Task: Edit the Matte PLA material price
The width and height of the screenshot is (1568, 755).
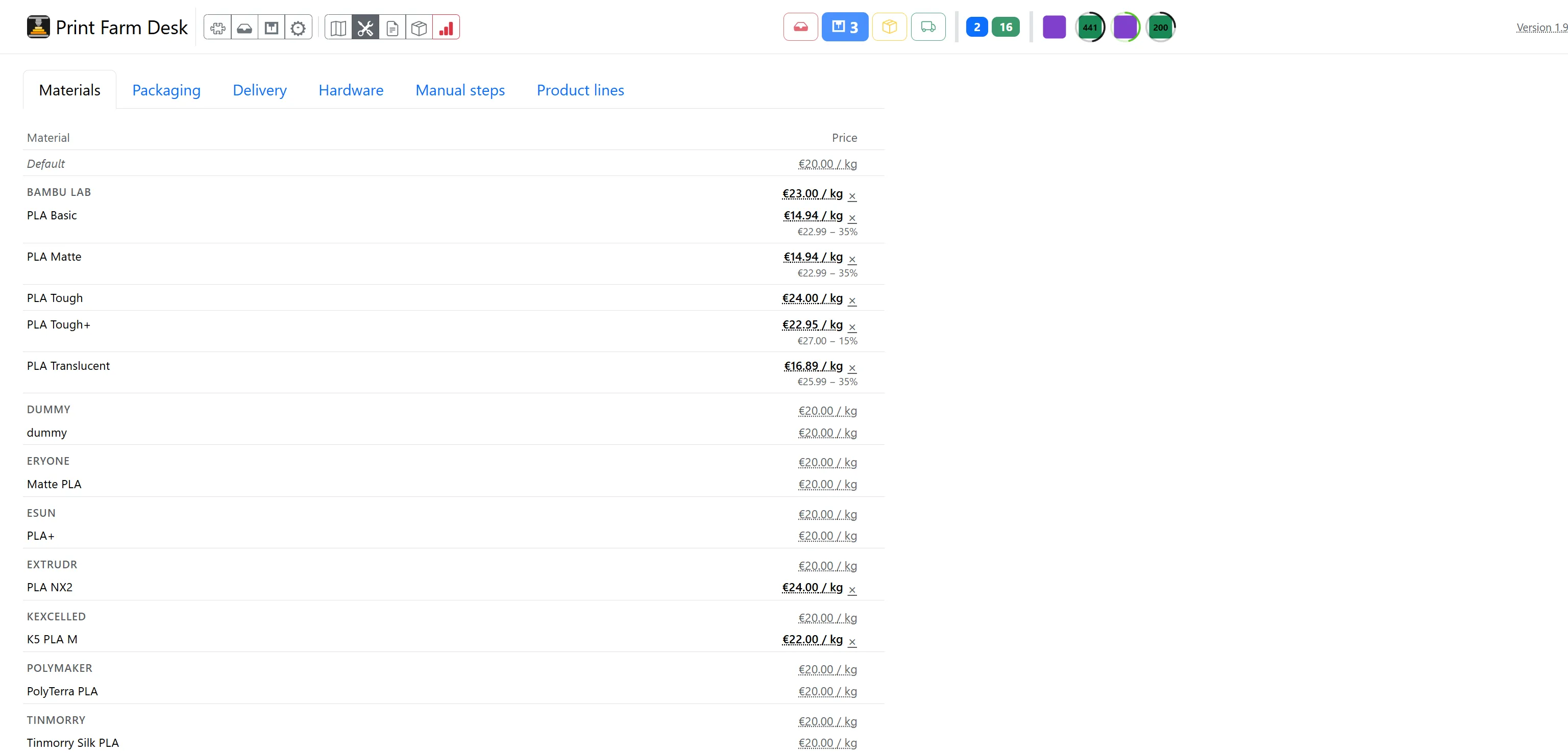Action: click(x=827, y=484)
